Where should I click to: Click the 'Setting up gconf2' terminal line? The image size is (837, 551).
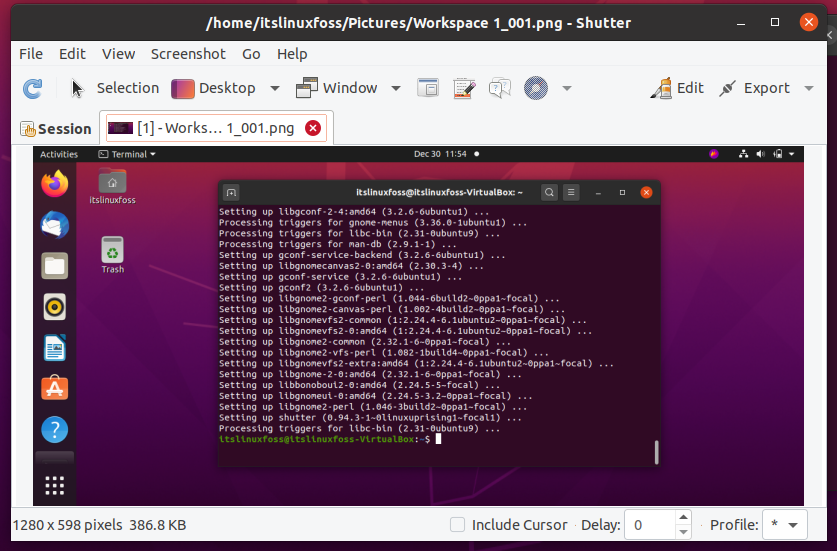tap(321, 287)
